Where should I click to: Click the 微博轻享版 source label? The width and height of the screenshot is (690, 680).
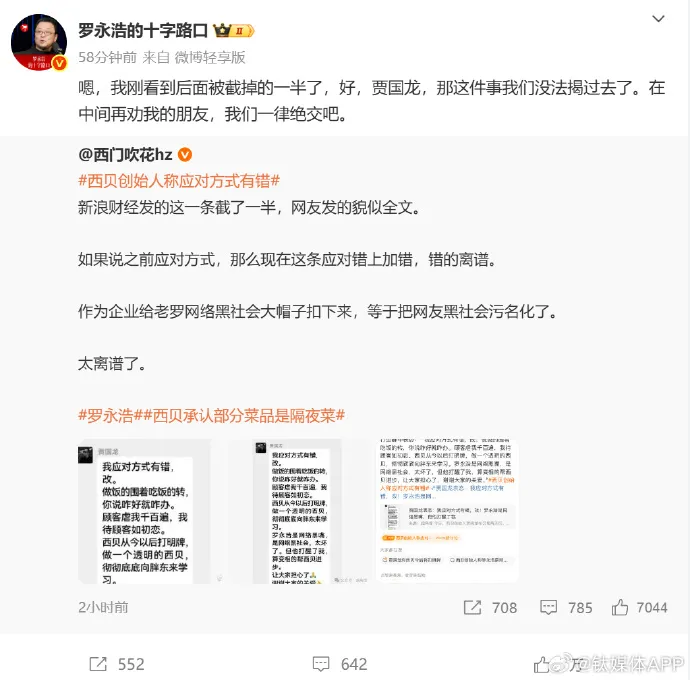coord(210,58)
